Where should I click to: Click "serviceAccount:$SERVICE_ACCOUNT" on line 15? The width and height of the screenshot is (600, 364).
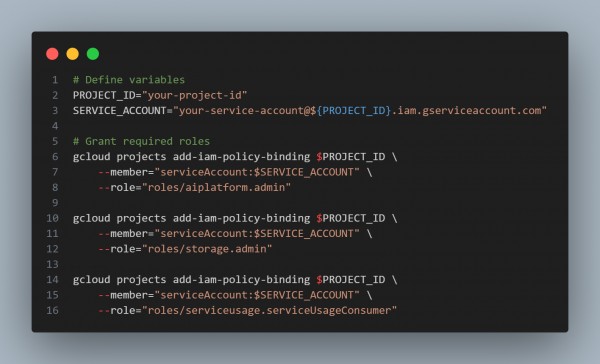point(257,295)
